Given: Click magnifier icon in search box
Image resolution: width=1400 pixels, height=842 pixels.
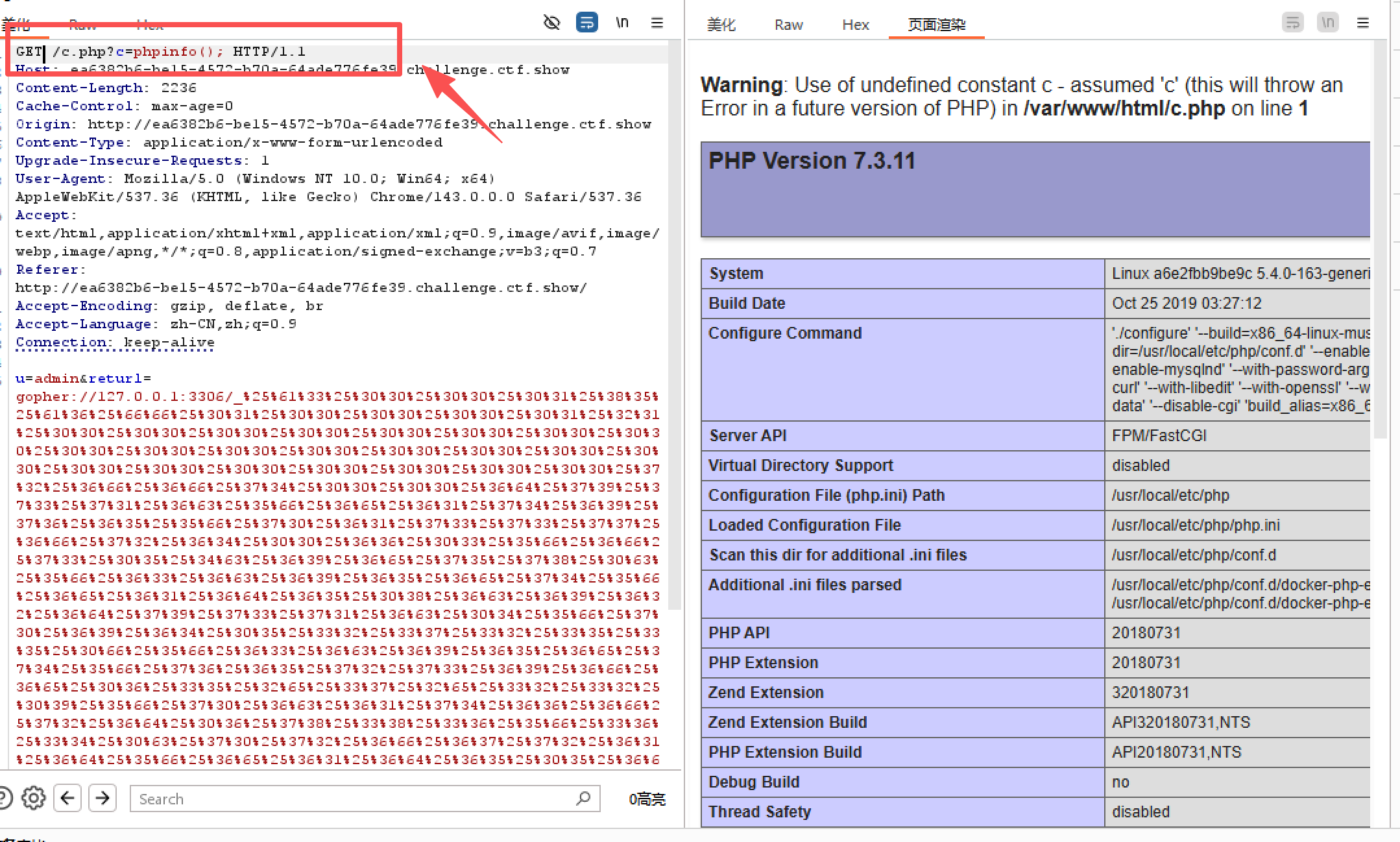Looking at the screenshot, I should pos(583,799).
